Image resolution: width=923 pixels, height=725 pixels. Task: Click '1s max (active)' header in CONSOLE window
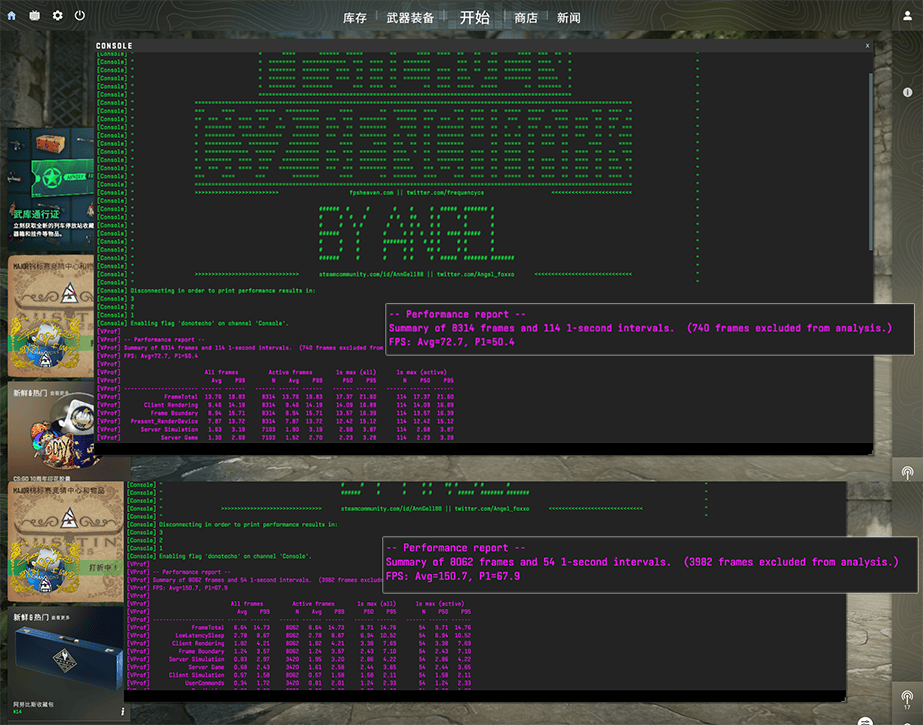(421, 372)
